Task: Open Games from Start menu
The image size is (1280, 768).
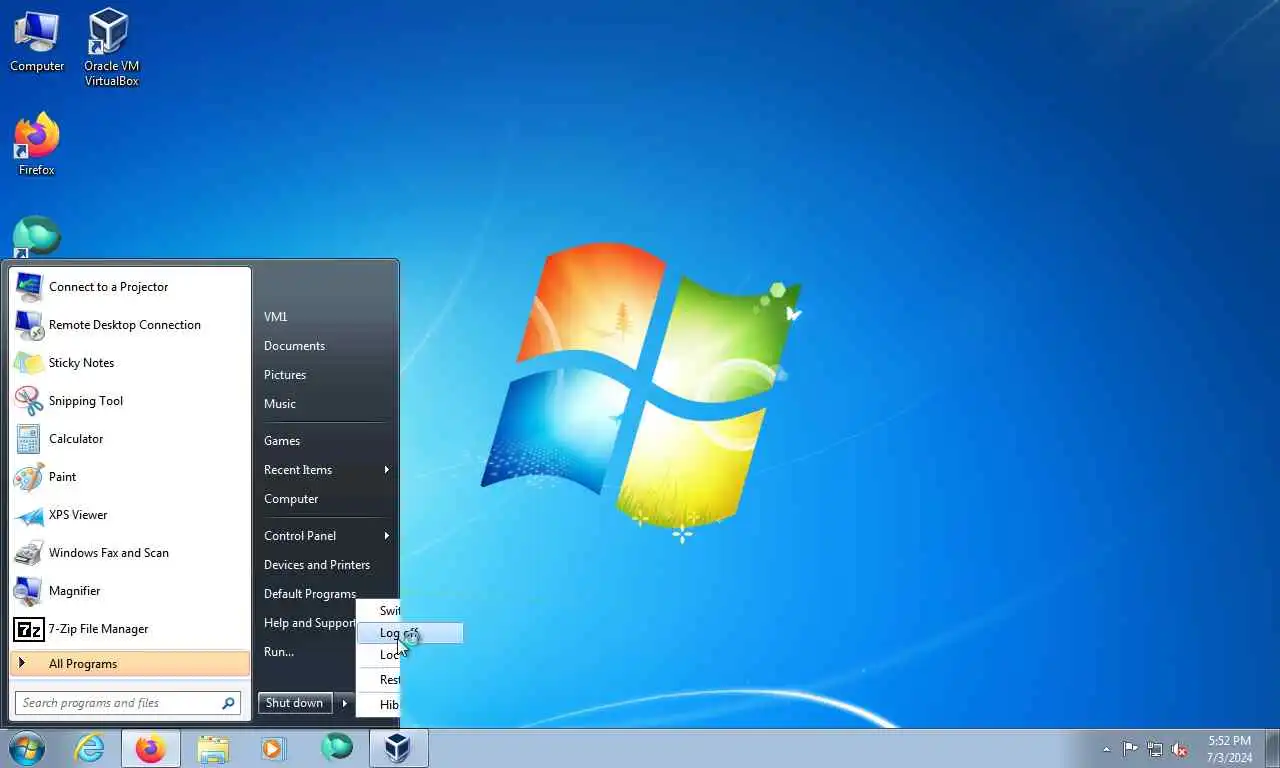Action: click(325, 441)
